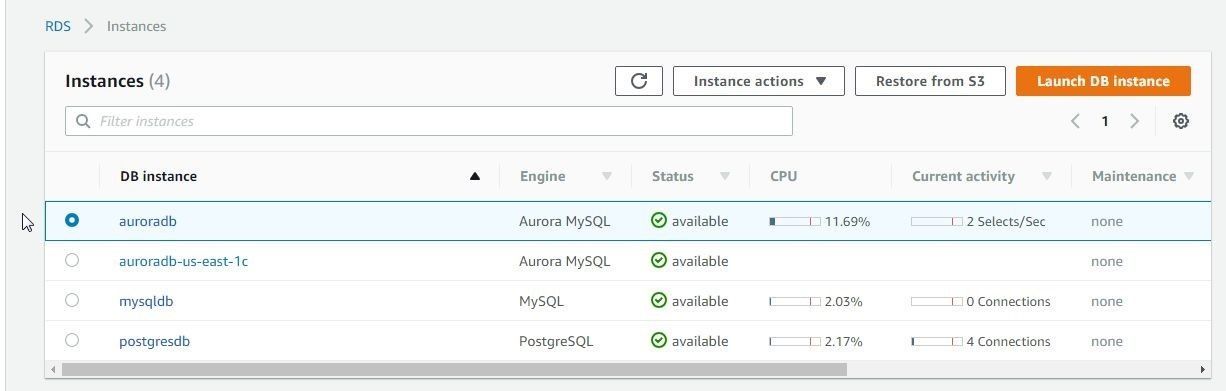Screen dimensions: 1226x391
Task: Expand Engine column filter arrow
Action: (606, 176)
